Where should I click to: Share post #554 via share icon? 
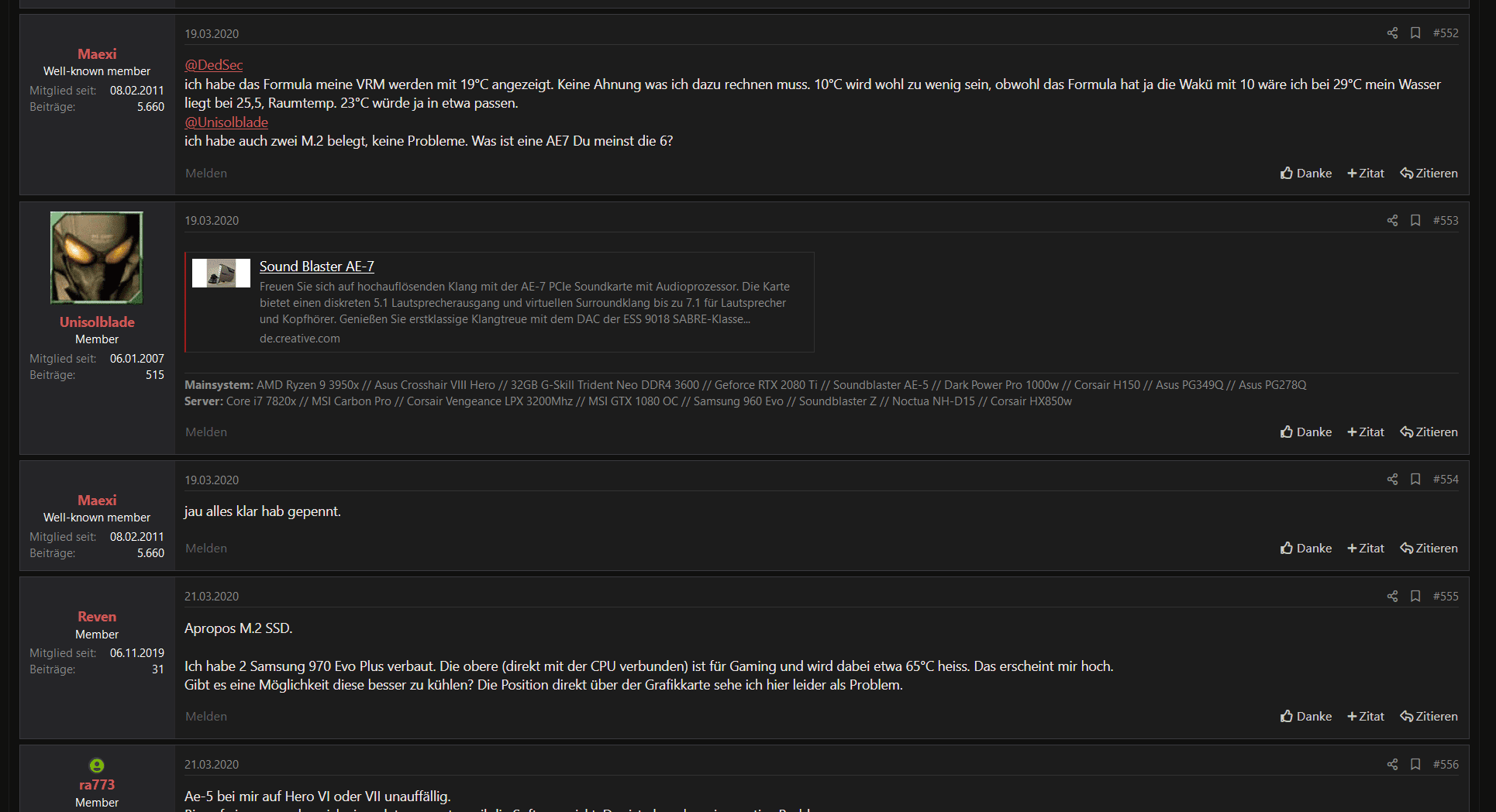(x=1392, y=480)
